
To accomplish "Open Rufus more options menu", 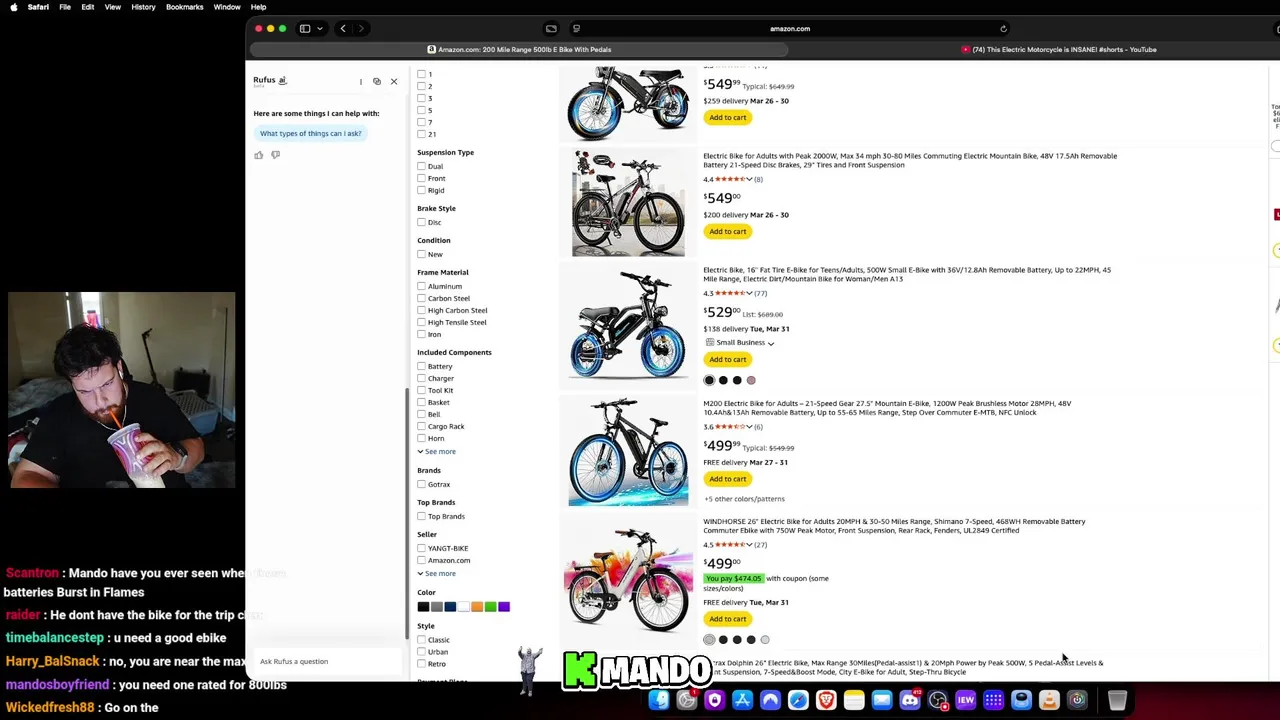I will tap(361, 81).
